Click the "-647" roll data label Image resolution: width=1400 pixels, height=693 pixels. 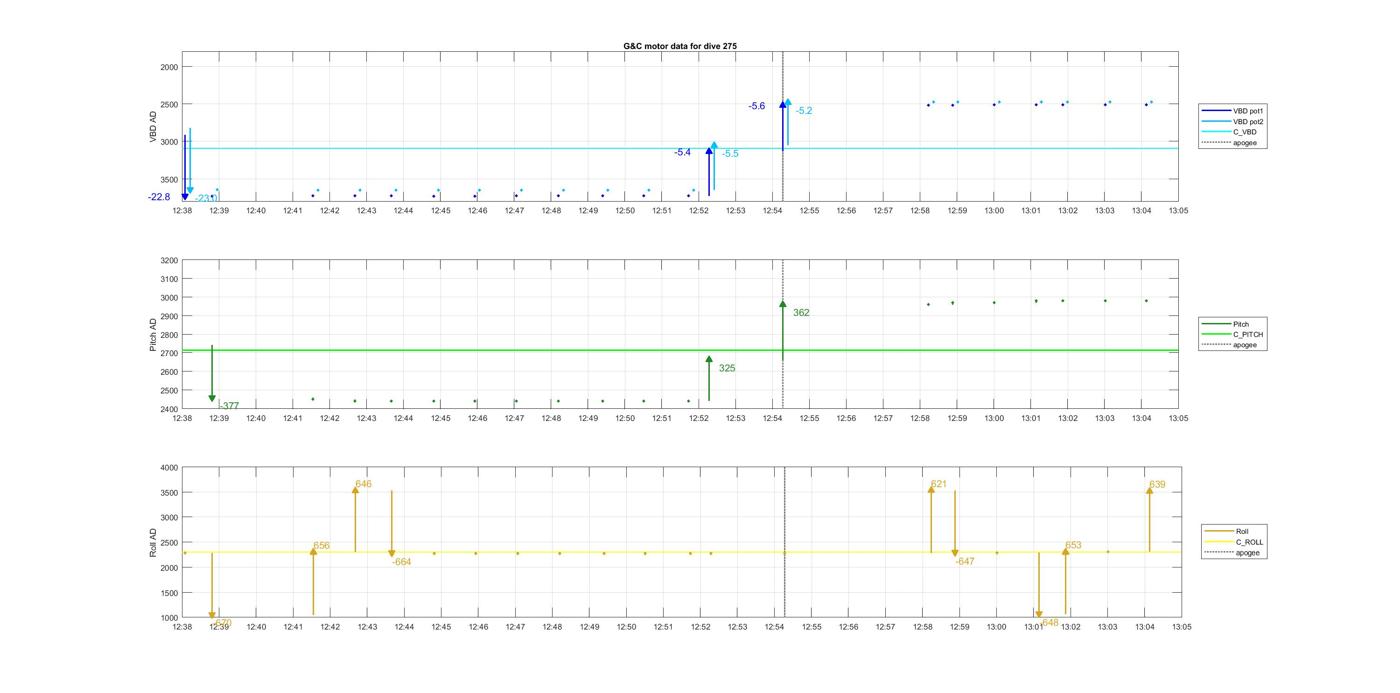(x=964, y=561)
